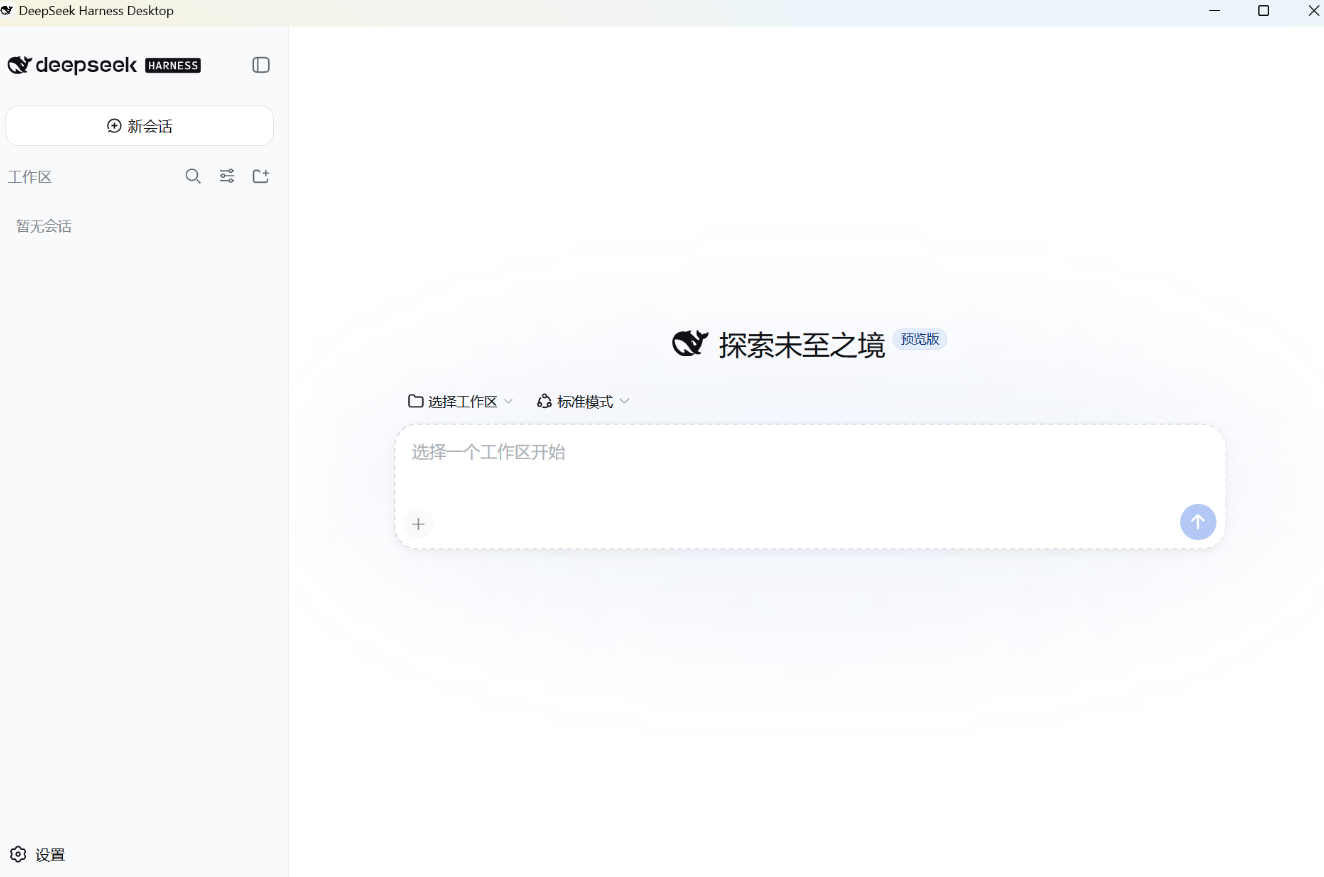The height and width of the screenshot is (877, 1324).
Task: Minimize the DeepSeek Harness Desktop window
Action: [x=1215, y=11]
